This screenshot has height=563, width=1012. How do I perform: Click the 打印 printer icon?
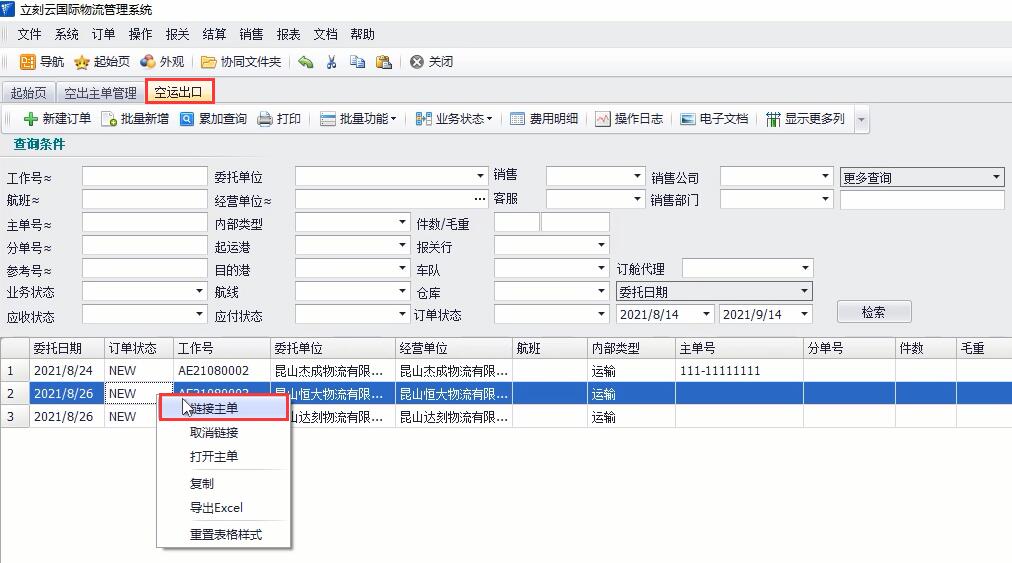[x=265, y=119]
